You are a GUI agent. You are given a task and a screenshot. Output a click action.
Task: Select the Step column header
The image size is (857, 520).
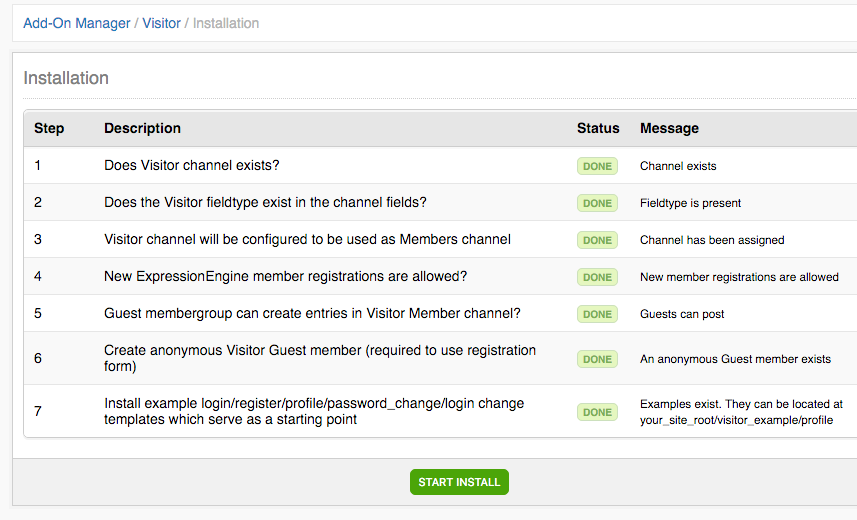[x=49, y=128]
